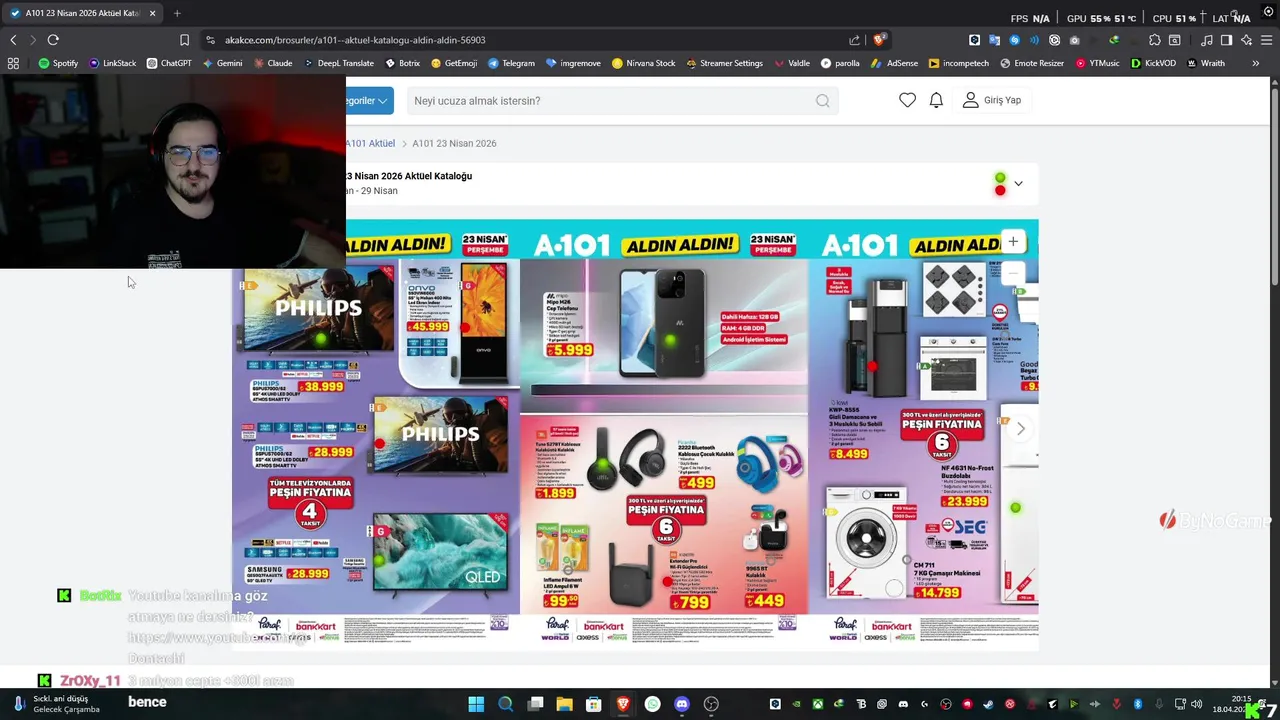Open OBS Studio from the taskbar
Viewport: 1280px width, 720px height.
click(711, 704)
